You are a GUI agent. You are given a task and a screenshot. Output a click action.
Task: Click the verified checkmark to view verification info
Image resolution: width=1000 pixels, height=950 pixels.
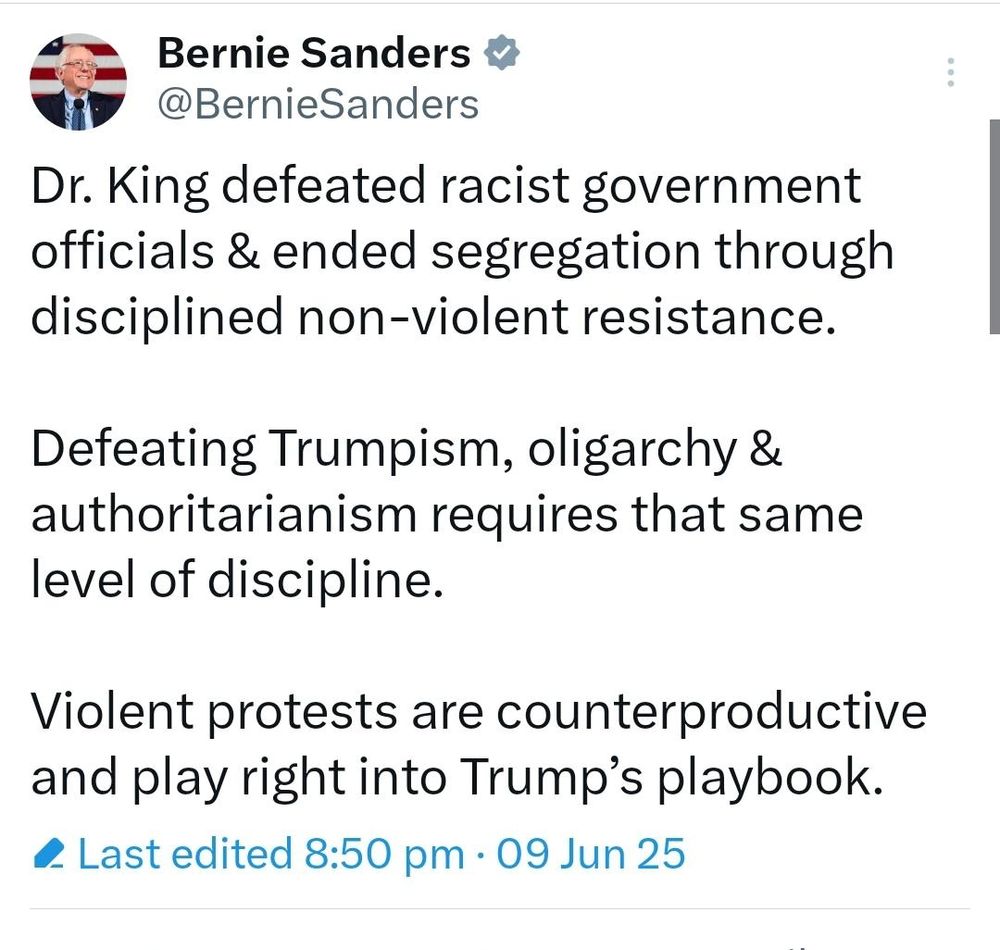[501, 52]
